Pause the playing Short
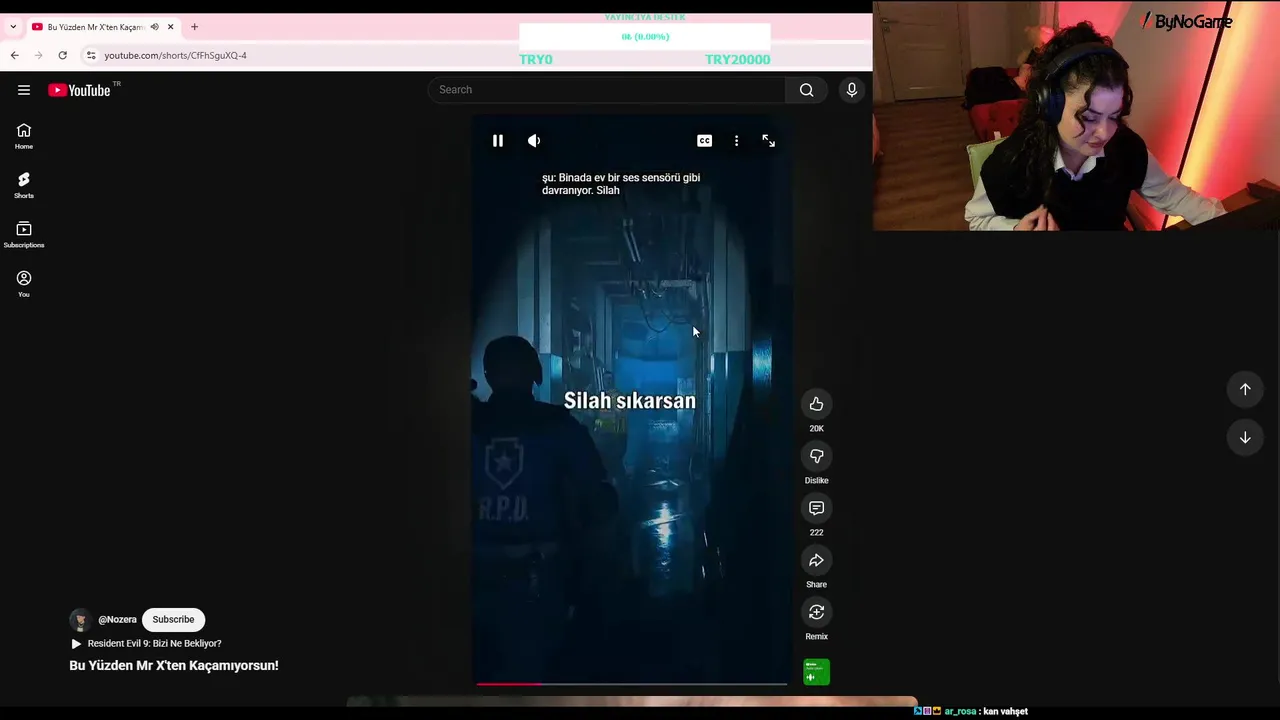This screenshot has height=720, width=1280. [498, 141]
